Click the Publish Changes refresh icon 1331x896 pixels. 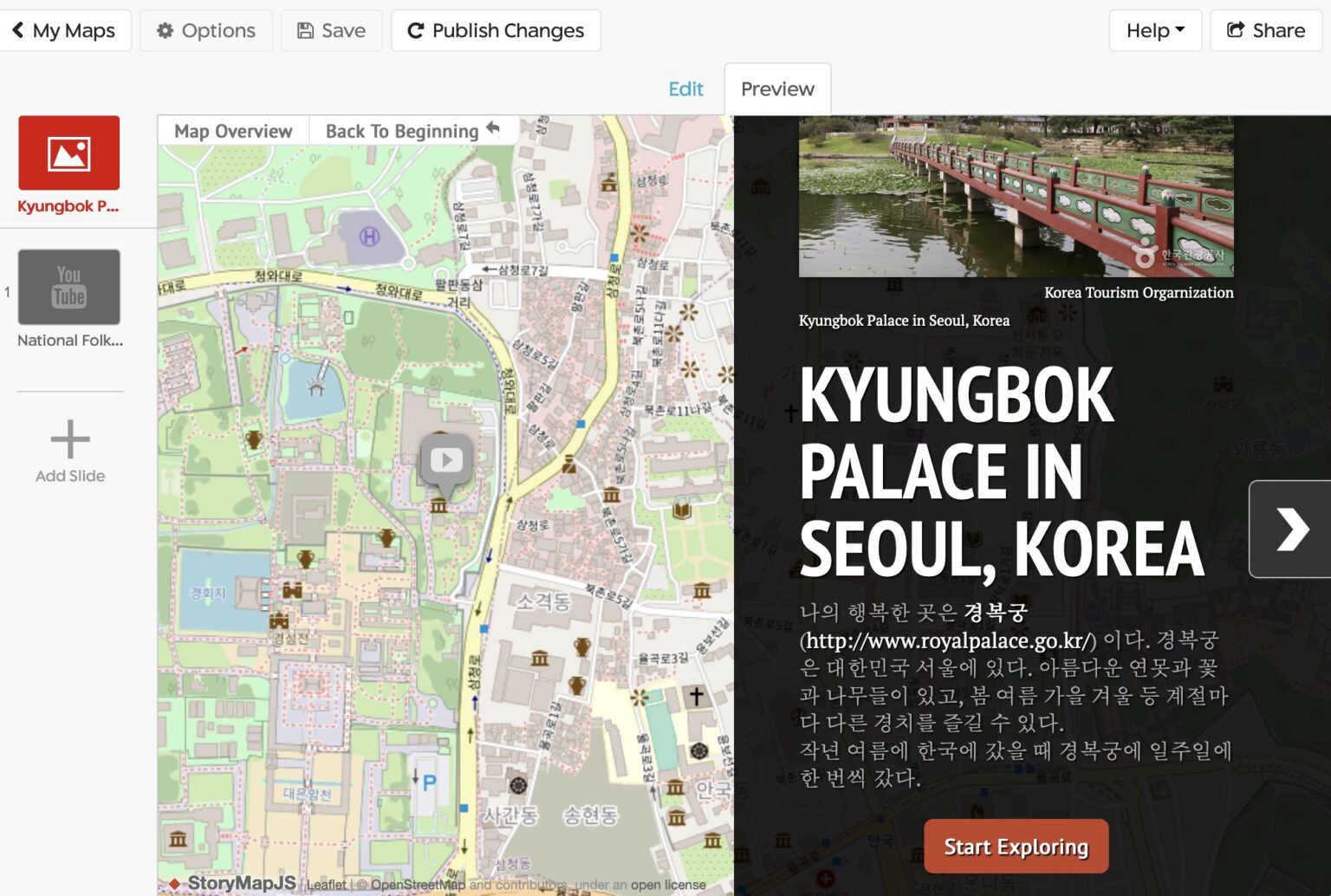[x=418, y=30]
